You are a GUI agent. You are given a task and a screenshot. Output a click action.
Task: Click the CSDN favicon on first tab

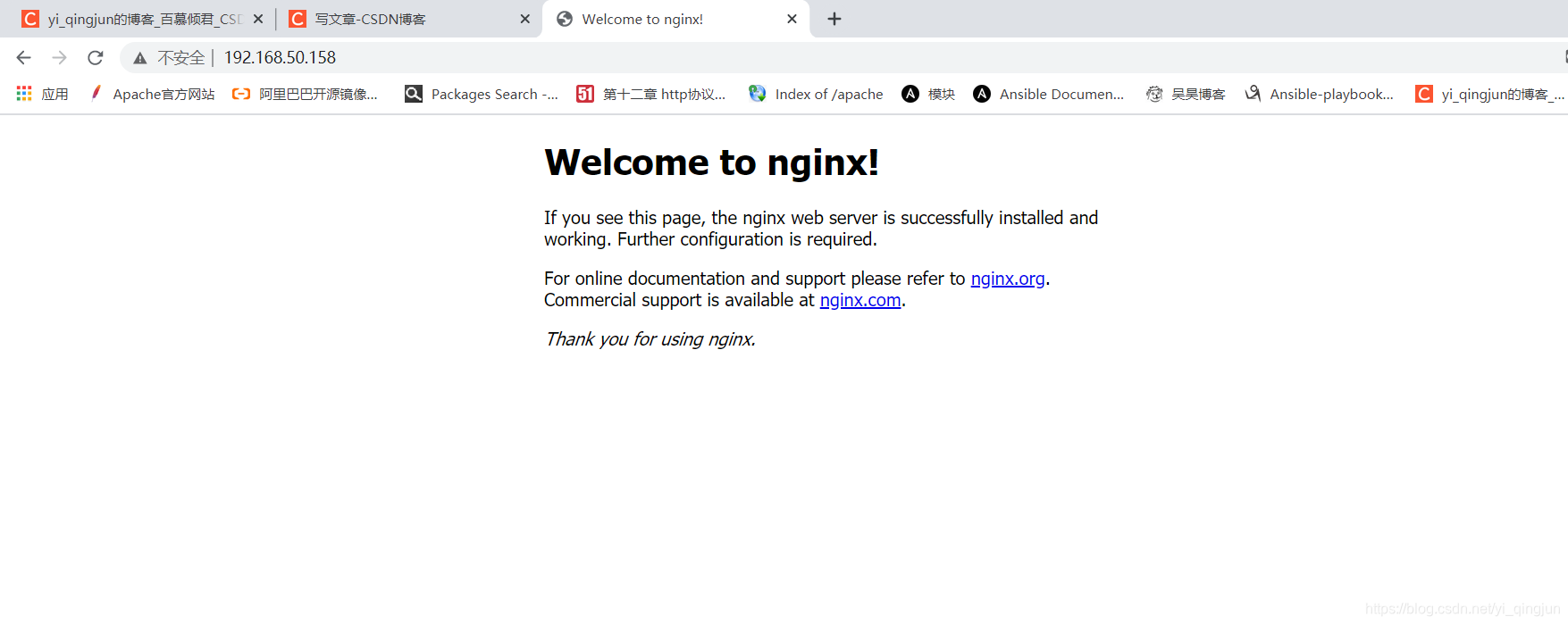coord(30,19)
